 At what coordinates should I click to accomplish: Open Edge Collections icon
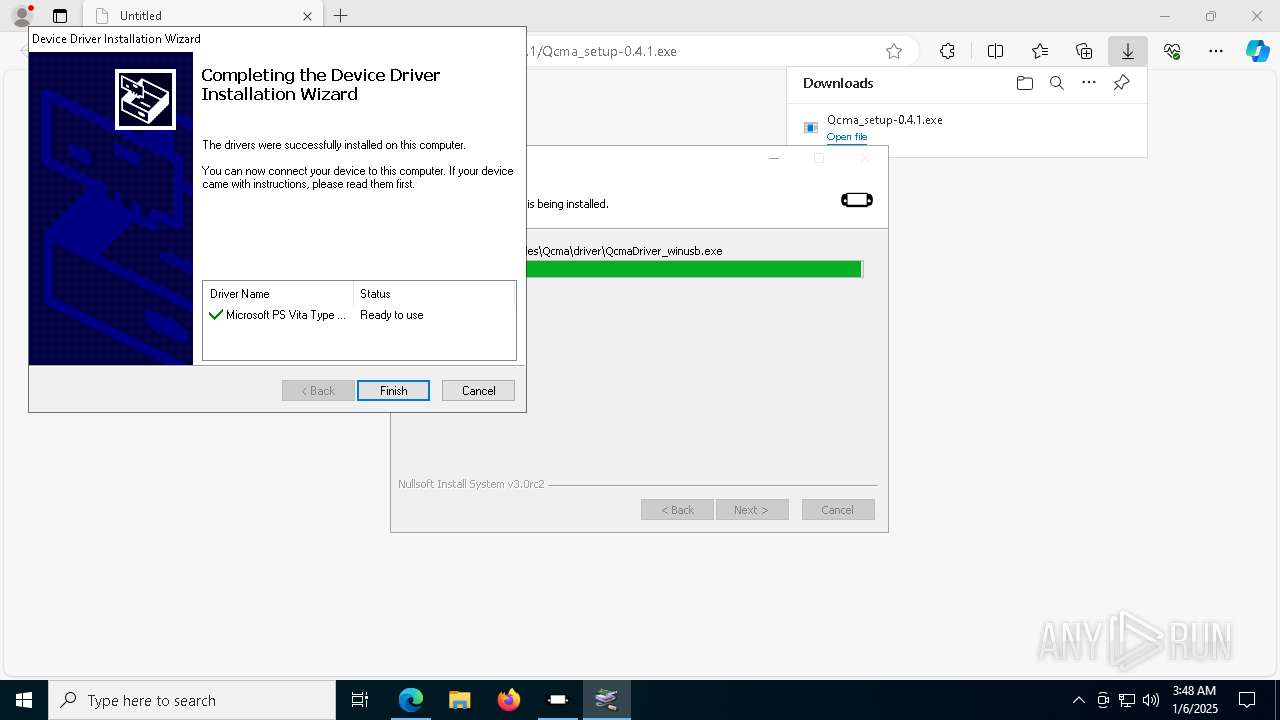[1084, 51]
